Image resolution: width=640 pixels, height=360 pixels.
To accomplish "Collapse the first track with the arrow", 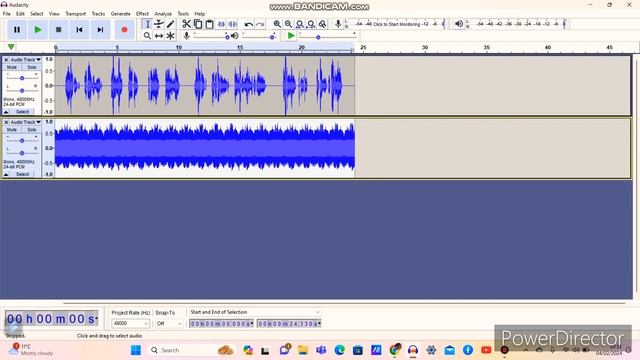I will (x=6, y=112).
